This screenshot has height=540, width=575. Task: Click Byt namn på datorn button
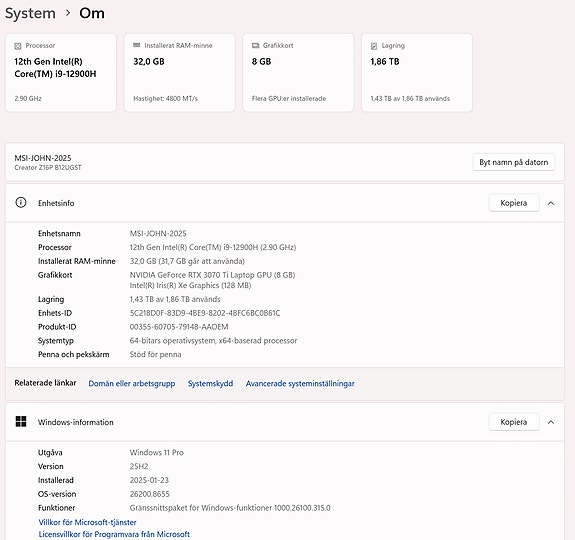pyautogui.click(x=513, y=162)
